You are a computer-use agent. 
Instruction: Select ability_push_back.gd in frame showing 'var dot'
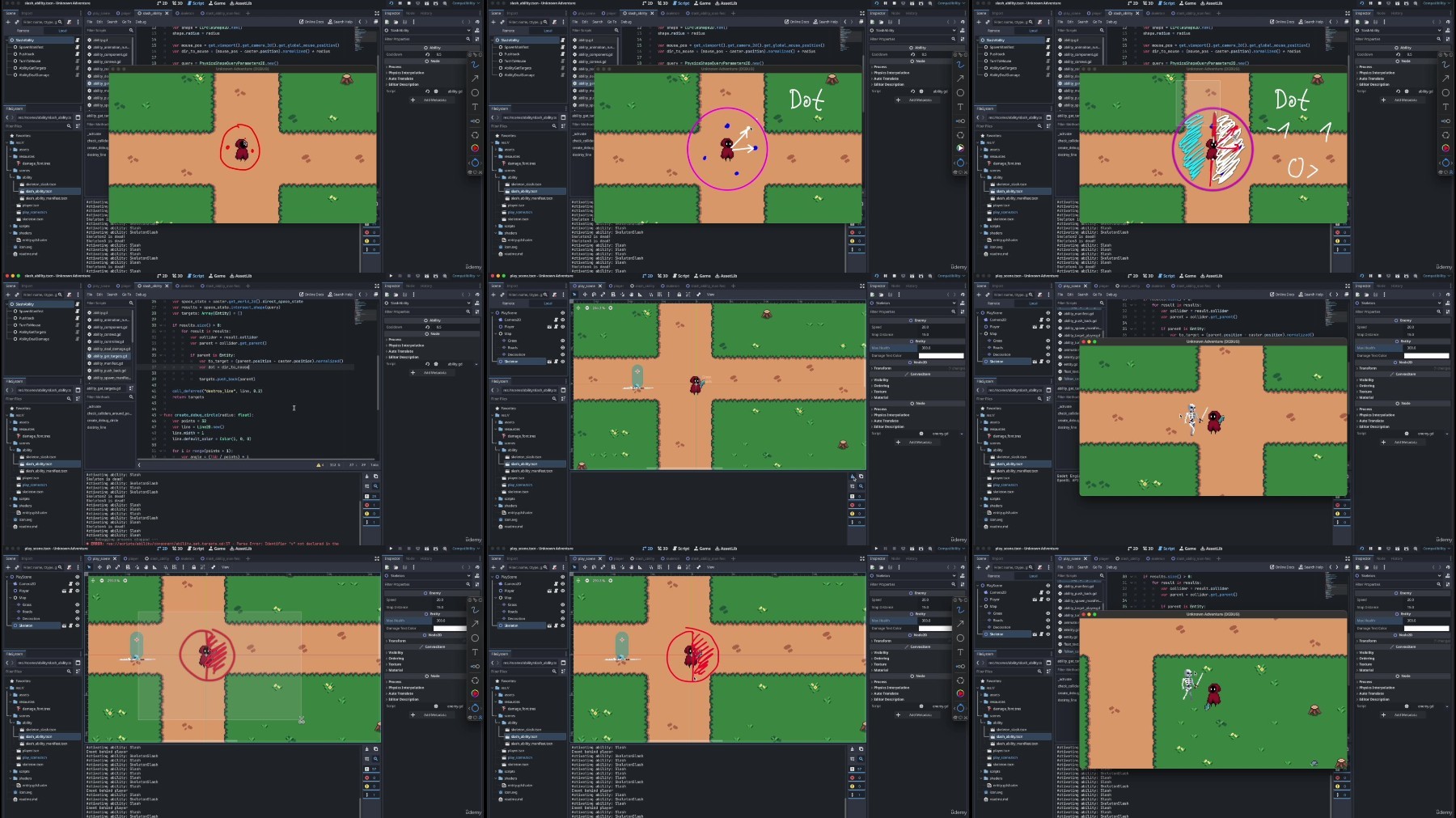[109, 371]
